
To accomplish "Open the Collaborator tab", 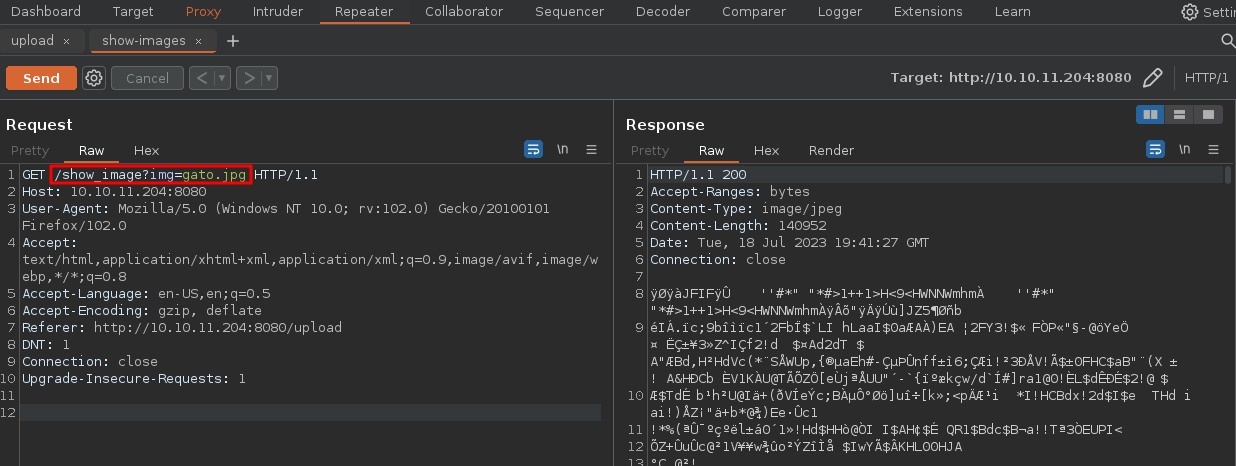I will (464, 12).
